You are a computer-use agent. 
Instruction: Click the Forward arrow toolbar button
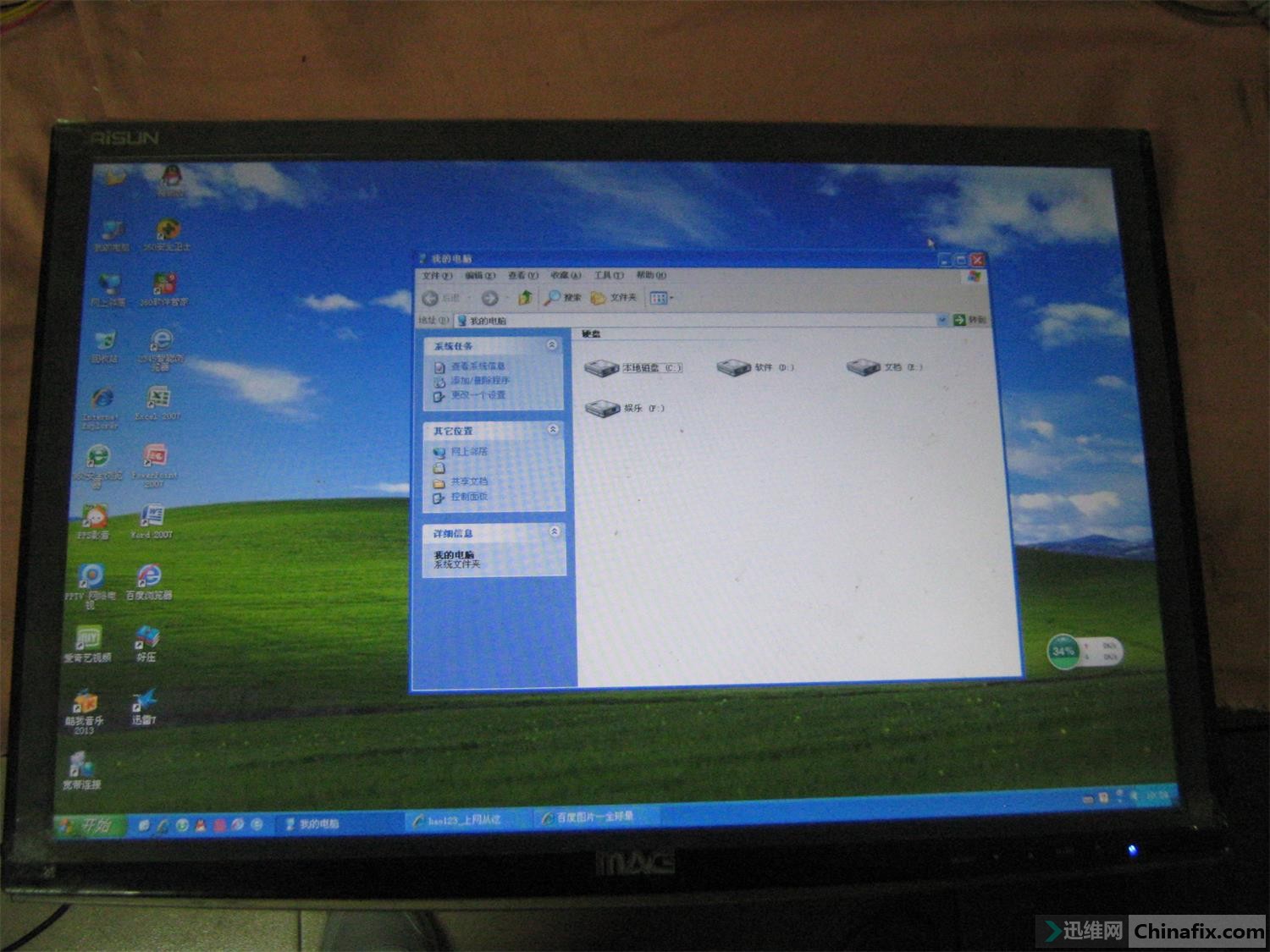tap(489, 298)
